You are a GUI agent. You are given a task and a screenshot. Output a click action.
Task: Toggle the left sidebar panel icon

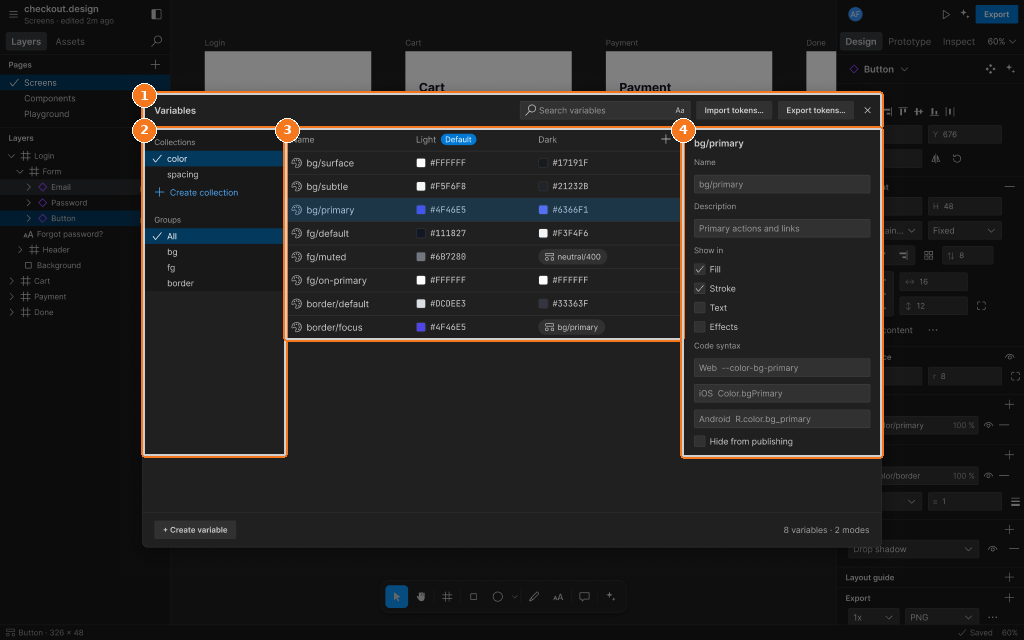[x=156, y=14]
